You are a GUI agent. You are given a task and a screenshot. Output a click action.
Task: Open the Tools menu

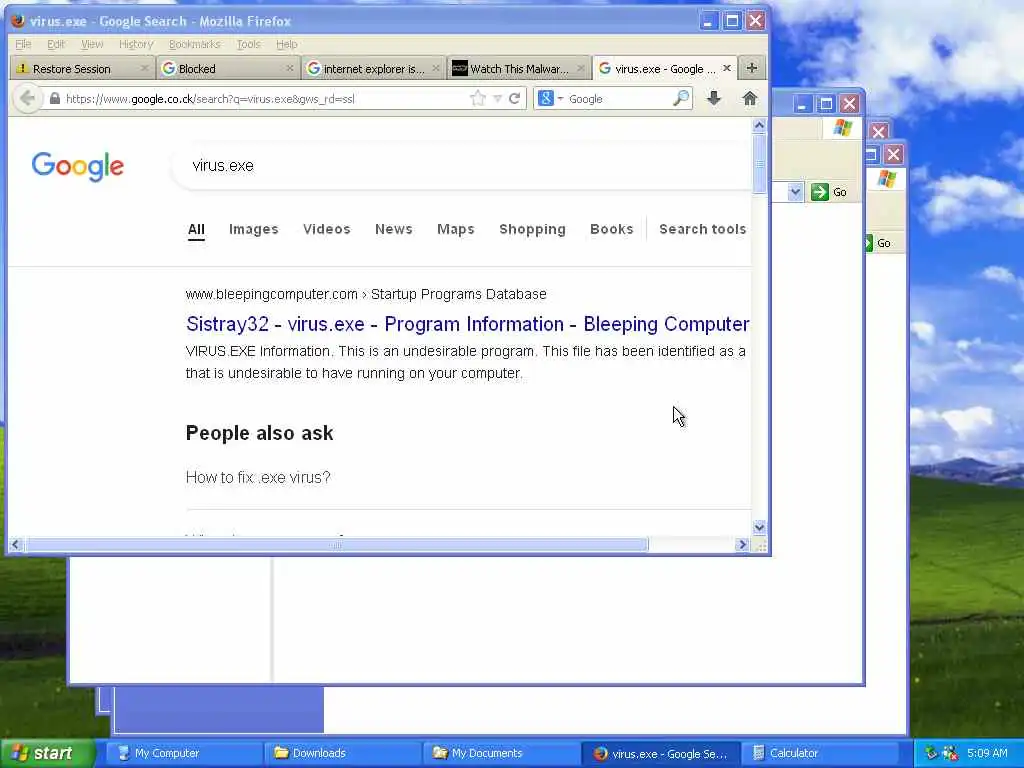click(x=248, y=44)
